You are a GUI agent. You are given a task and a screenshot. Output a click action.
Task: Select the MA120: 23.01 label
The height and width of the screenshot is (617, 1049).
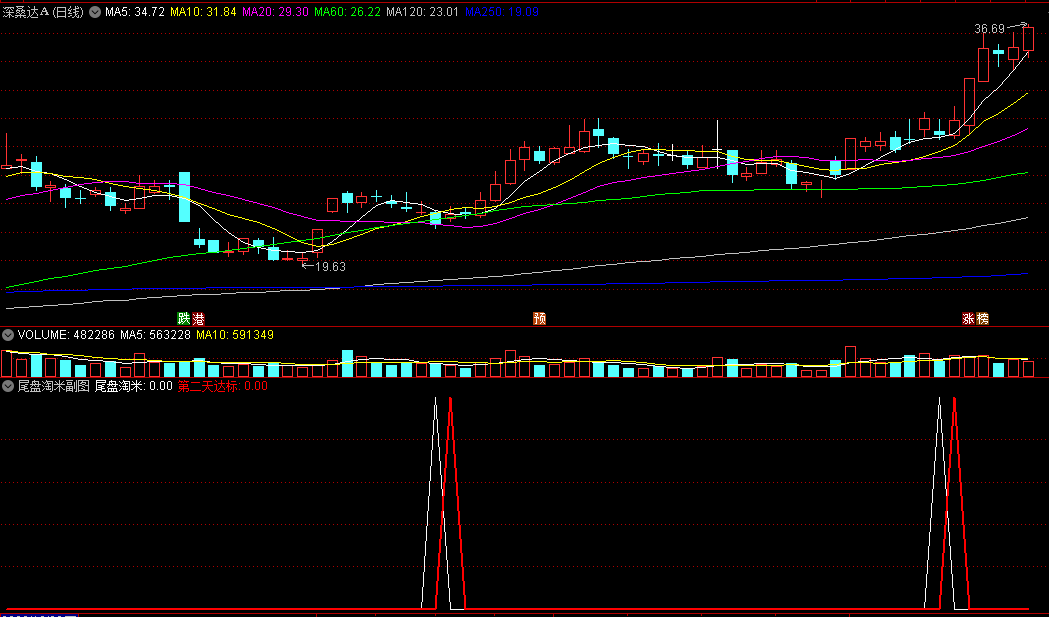click(x=423, y=12)
